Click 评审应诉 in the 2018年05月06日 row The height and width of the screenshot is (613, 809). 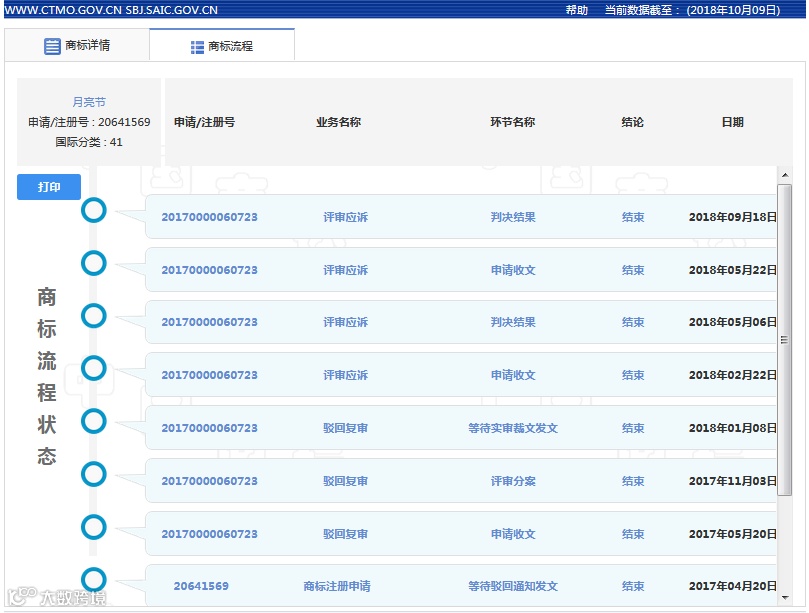coord(346,322)
